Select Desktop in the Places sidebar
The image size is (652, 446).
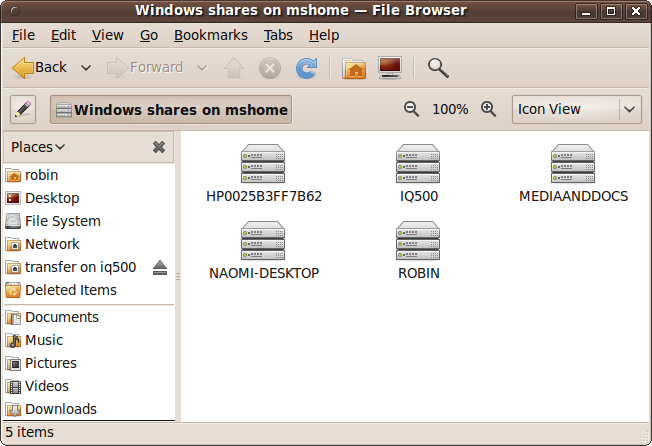[x=89, y=198]
